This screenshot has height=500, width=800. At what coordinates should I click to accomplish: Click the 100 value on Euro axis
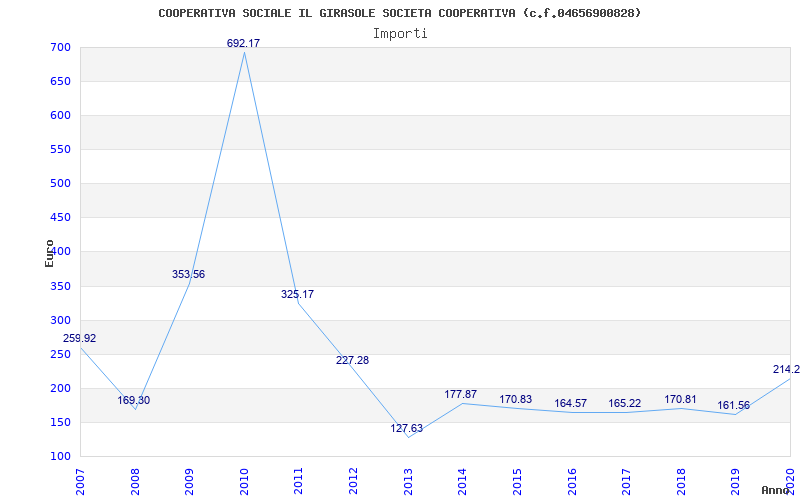click(x=60, y=457)
